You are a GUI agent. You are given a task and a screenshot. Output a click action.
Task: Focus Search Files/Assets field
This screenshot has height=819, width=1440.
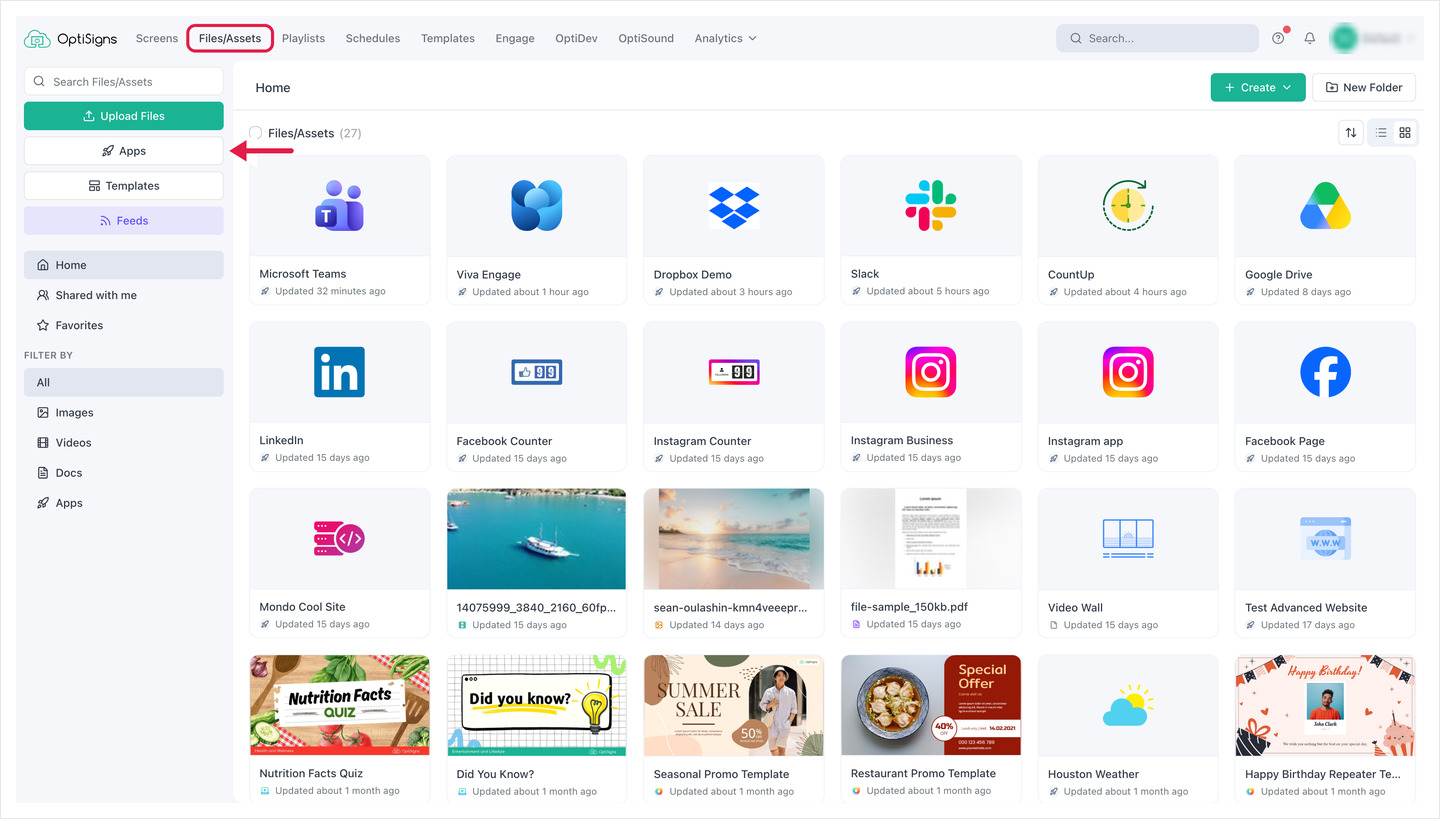coord(124,82)
